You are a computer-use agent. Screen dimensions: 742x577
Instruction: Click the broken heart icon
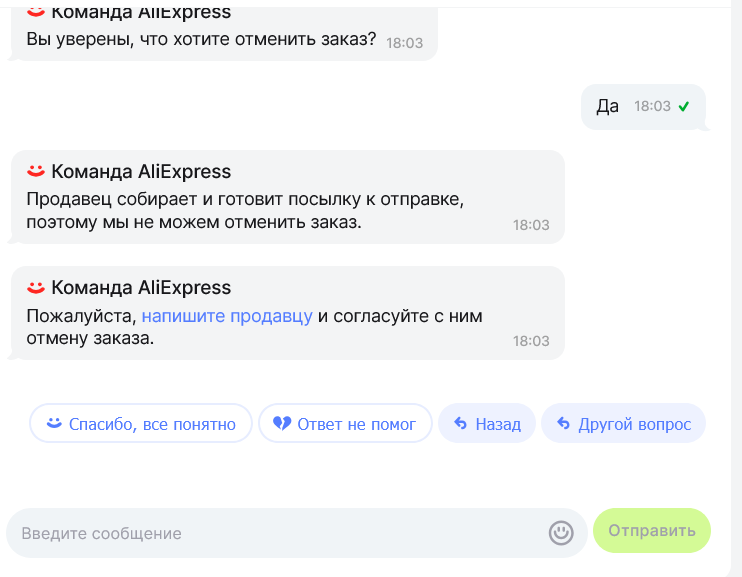tap(281, 424)
